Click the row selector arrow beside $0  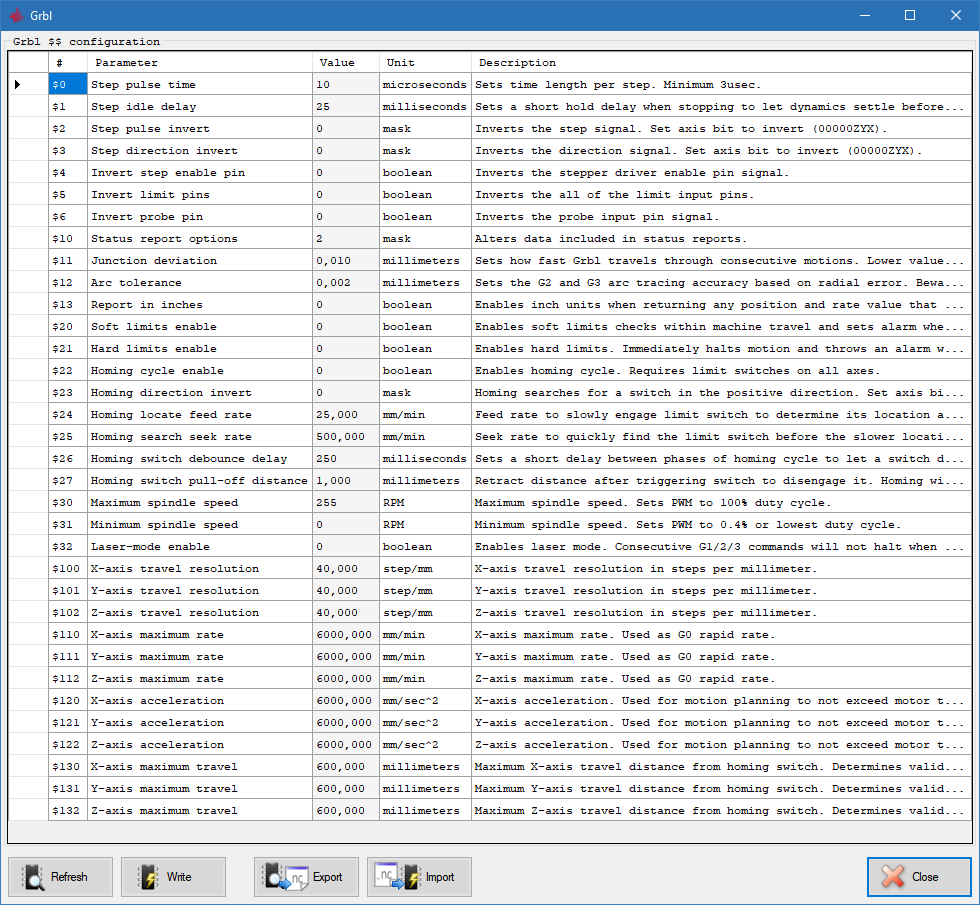pyautogui.click(x=18, y=84)
